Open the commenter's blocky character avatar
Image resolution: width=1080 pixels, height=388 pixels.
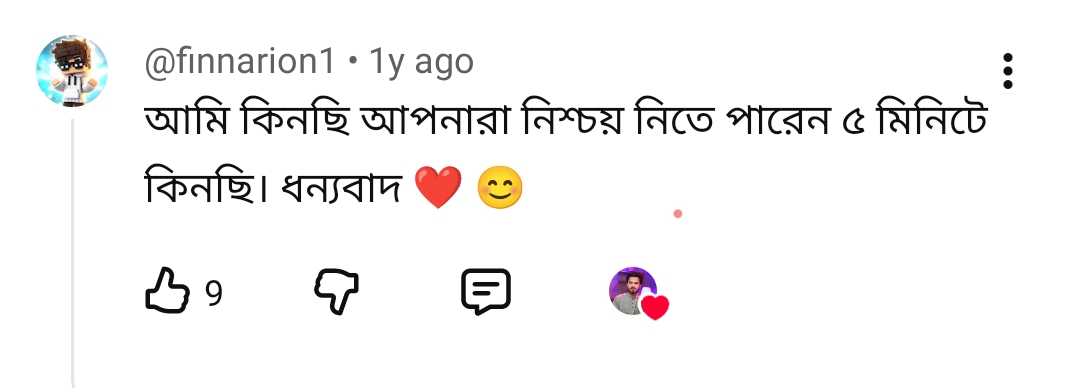(x=72, y=71)
